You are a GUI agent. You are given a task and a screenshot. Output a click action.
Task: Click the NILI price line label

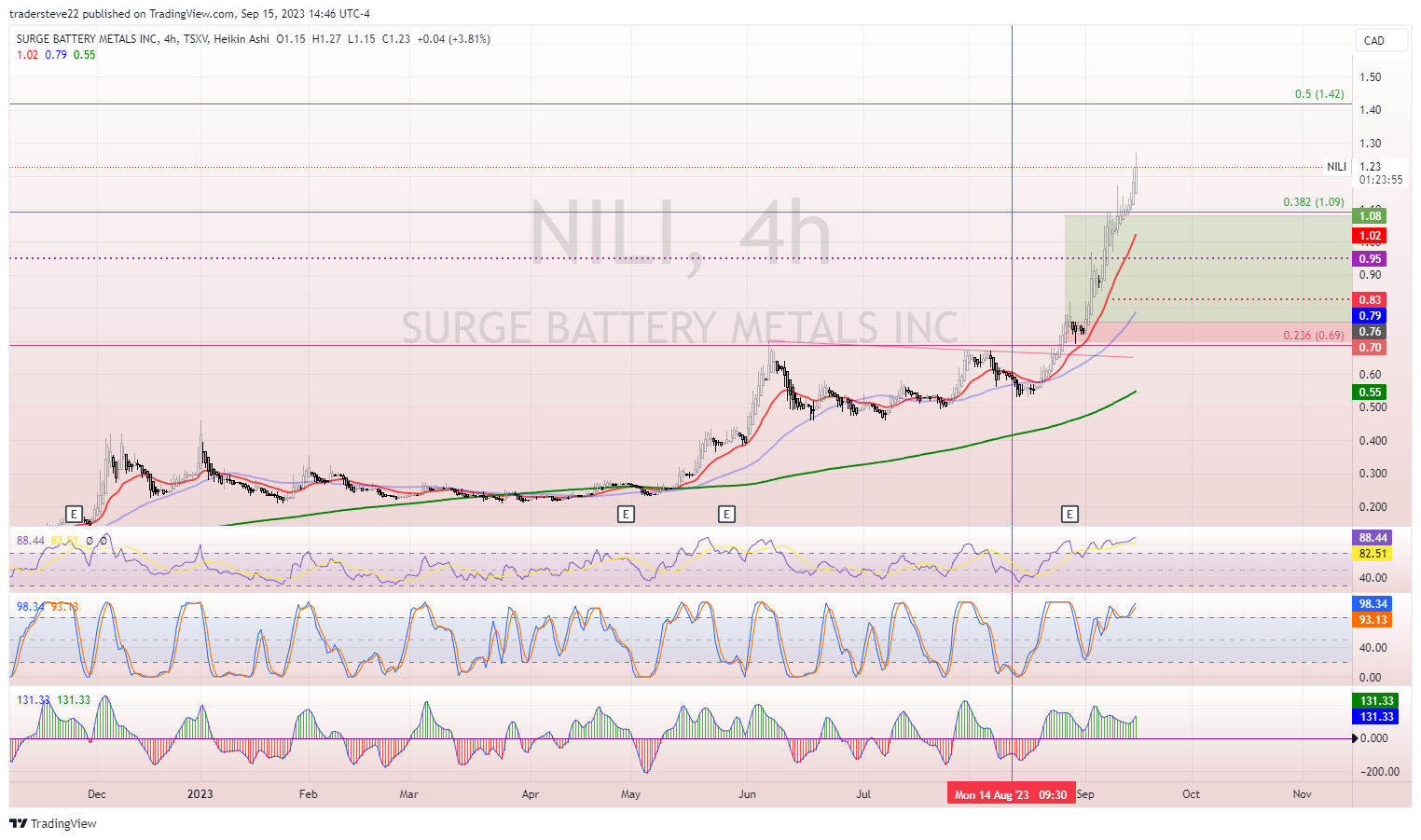click(1337, 167)
